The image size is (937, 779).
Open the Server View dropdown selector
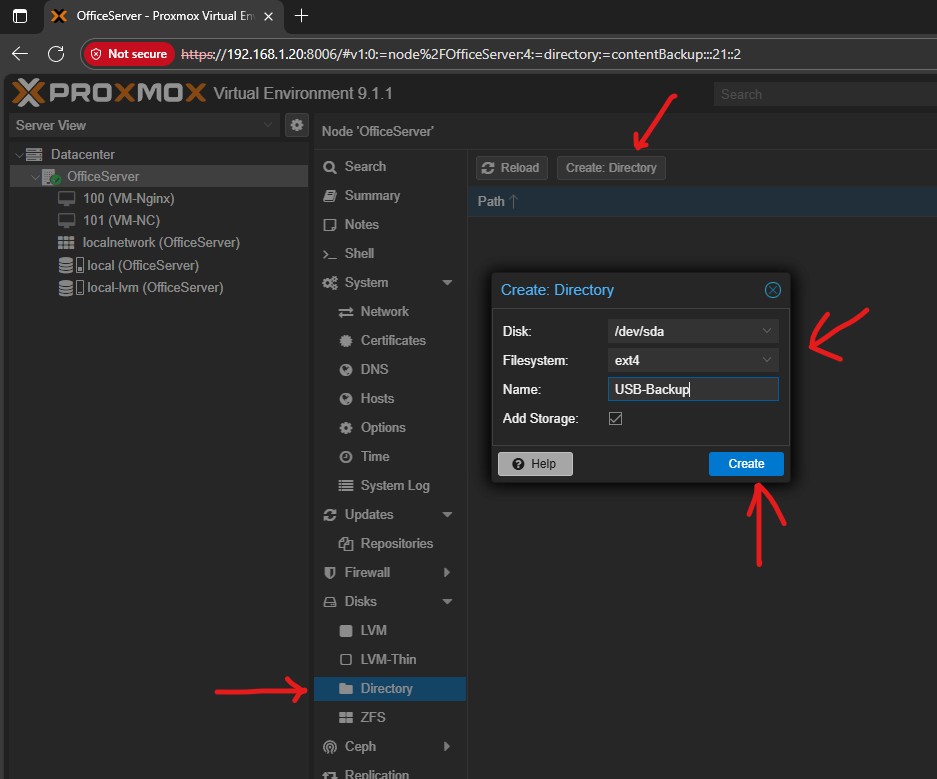(144, 125)
